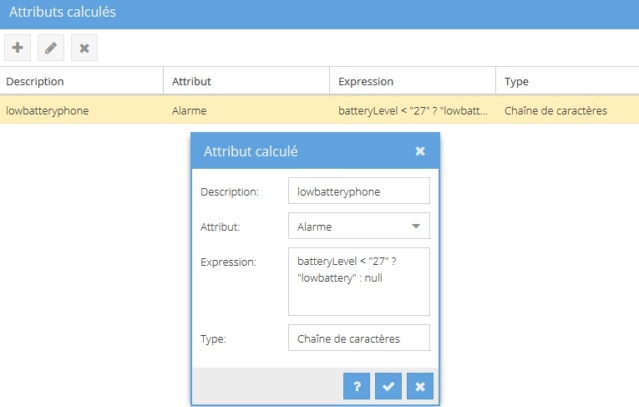Edit selected attribute with pencil icon
Image resolution: width=639 pixels, height=407 pixels.
click(51, 48)
